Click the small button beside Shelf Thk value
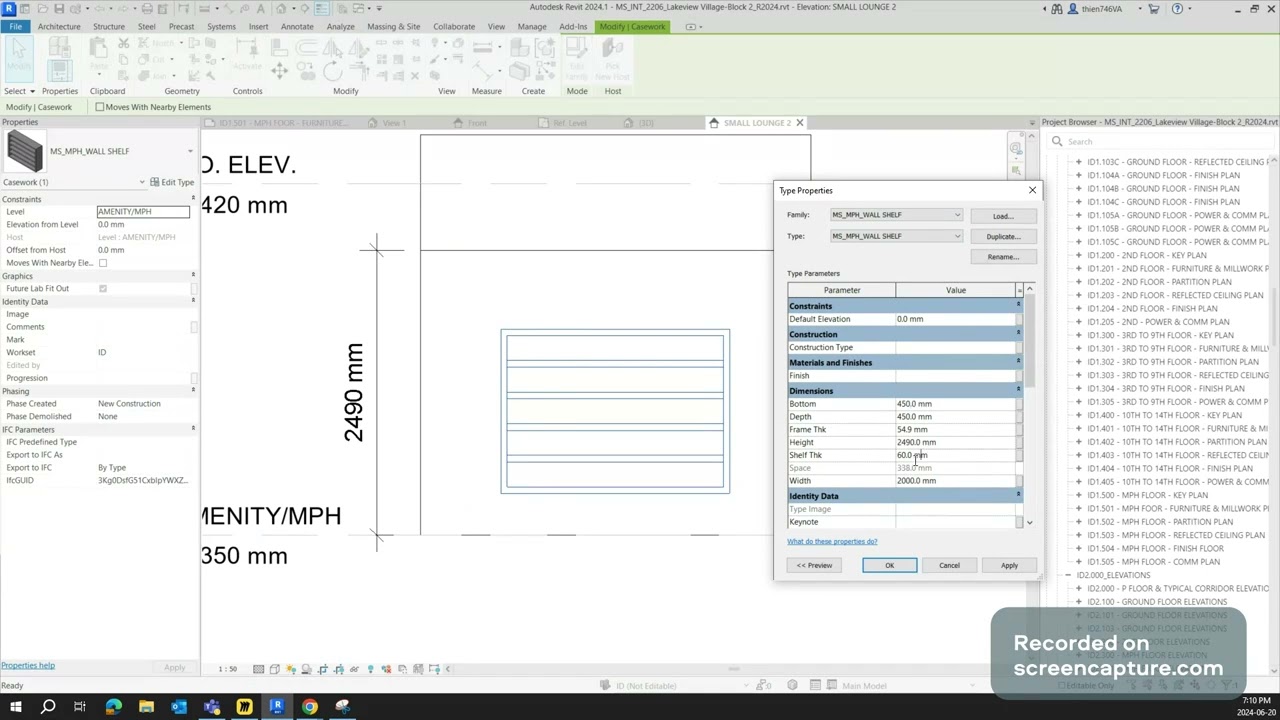Screen dimensions: 1280x720 point(1019,455)
